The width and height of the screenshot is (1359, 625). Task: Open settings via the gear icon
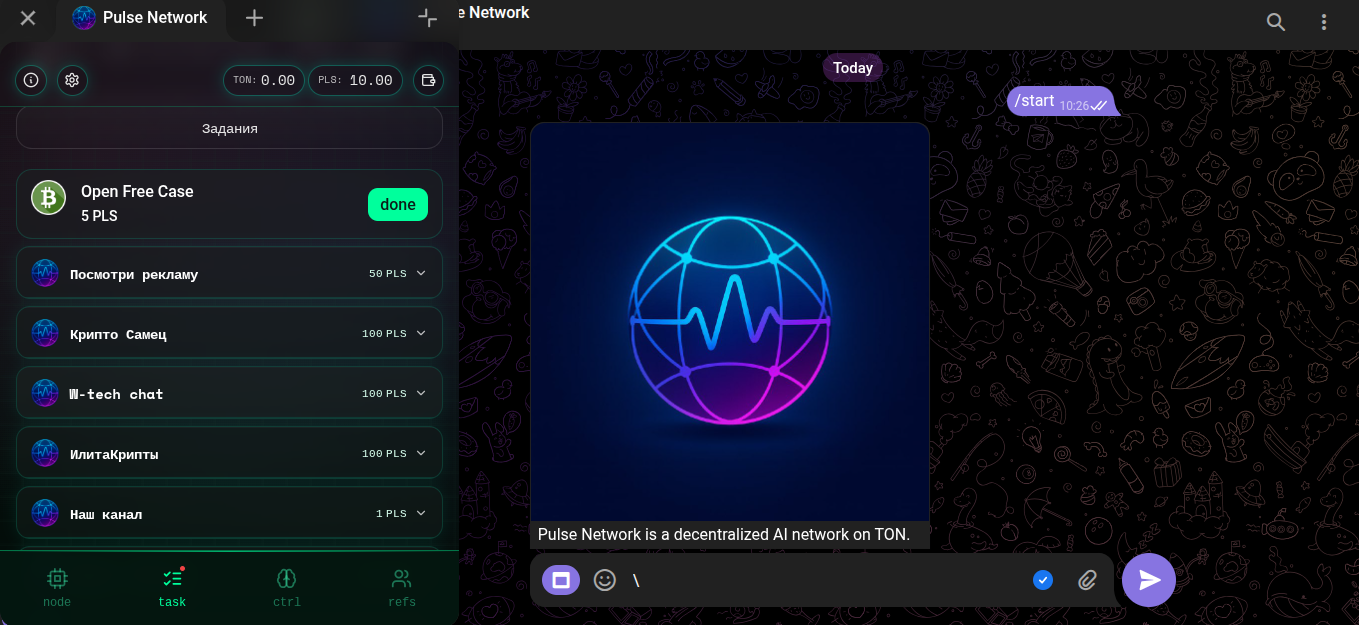72,80
